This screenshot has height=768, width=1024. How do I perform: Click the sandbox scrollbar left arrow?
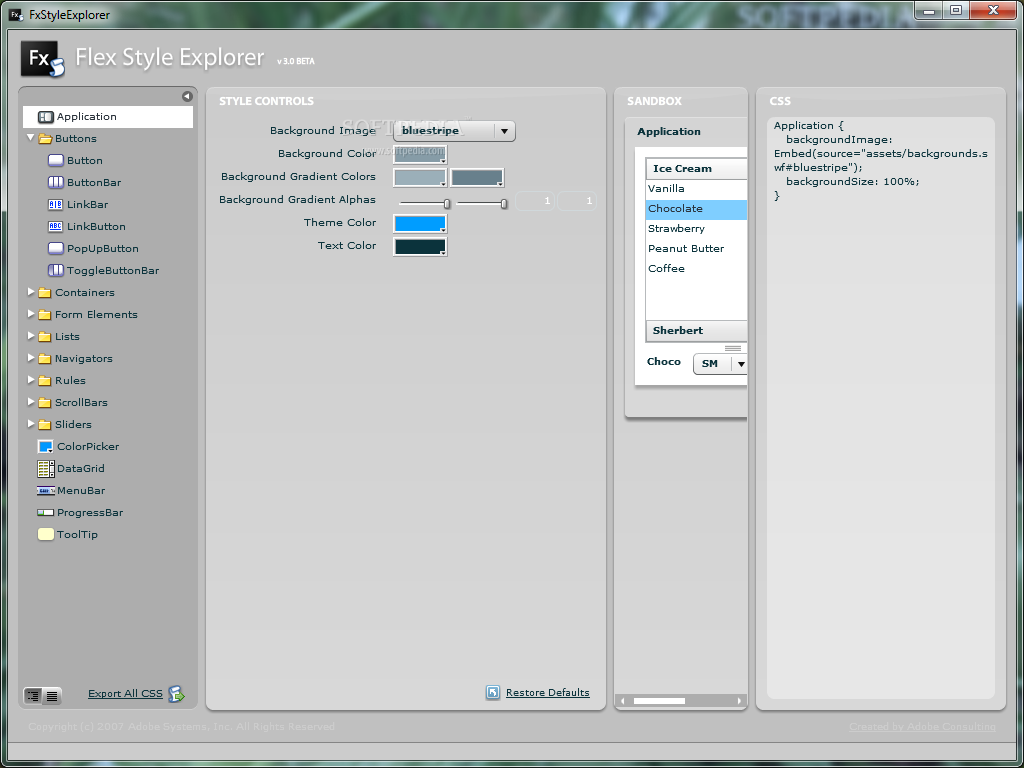point(623,701)
